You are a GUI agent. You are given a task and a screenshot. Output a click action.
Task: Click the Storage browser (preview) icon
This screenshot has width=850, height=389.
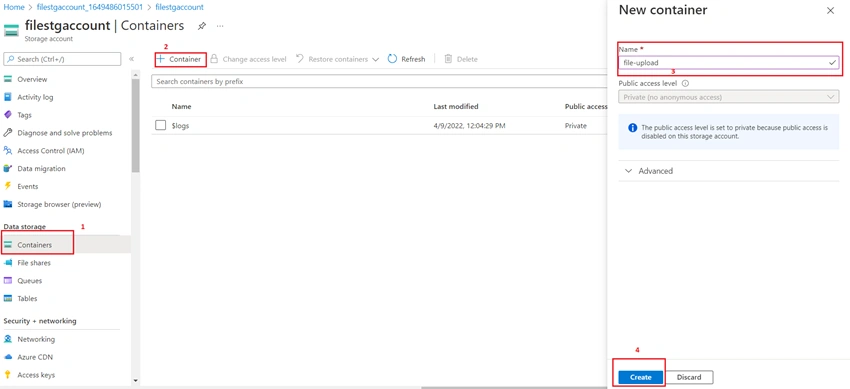8,204
